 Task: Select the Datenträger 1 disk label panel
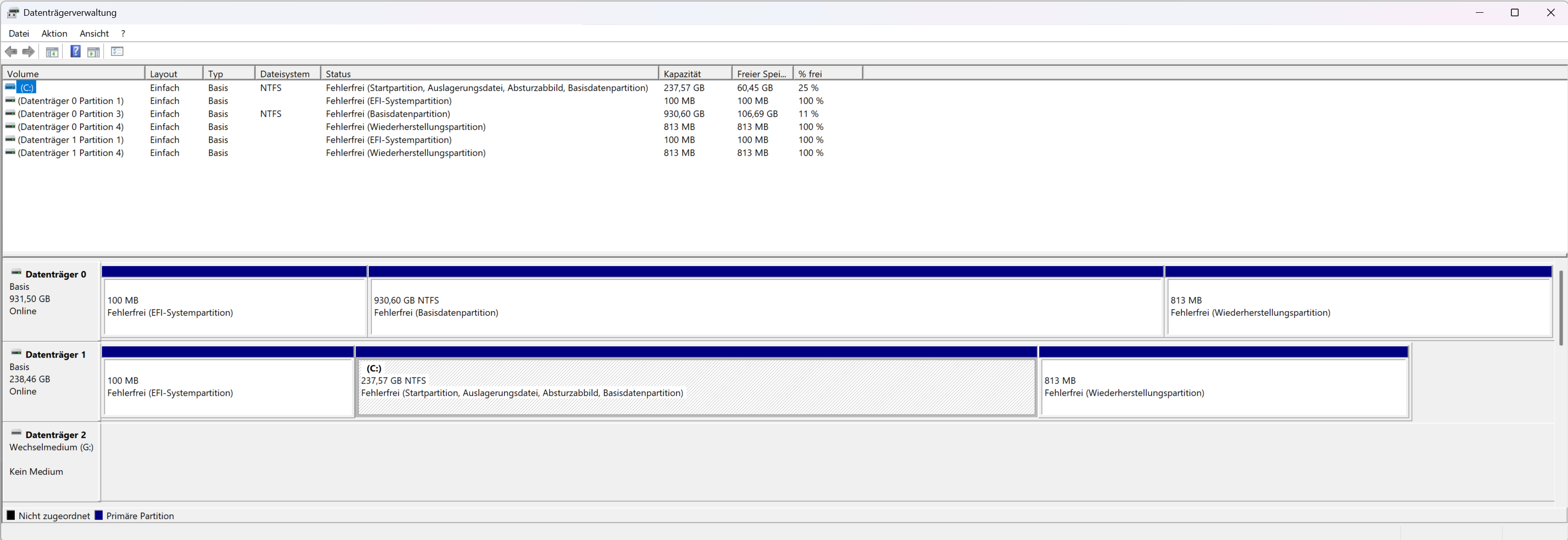[52, 381]
